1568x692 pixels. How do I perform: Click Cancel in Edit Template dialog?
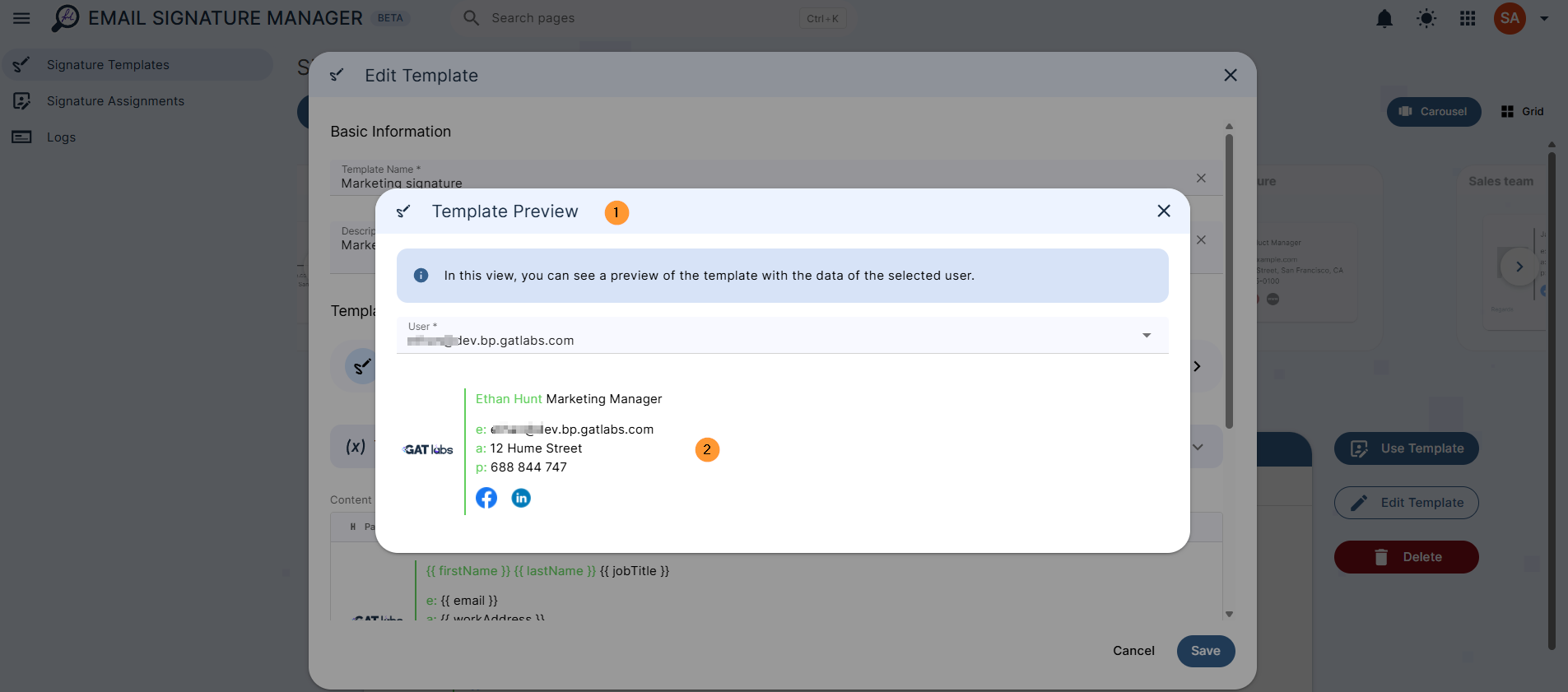[x=1133, y=651]
